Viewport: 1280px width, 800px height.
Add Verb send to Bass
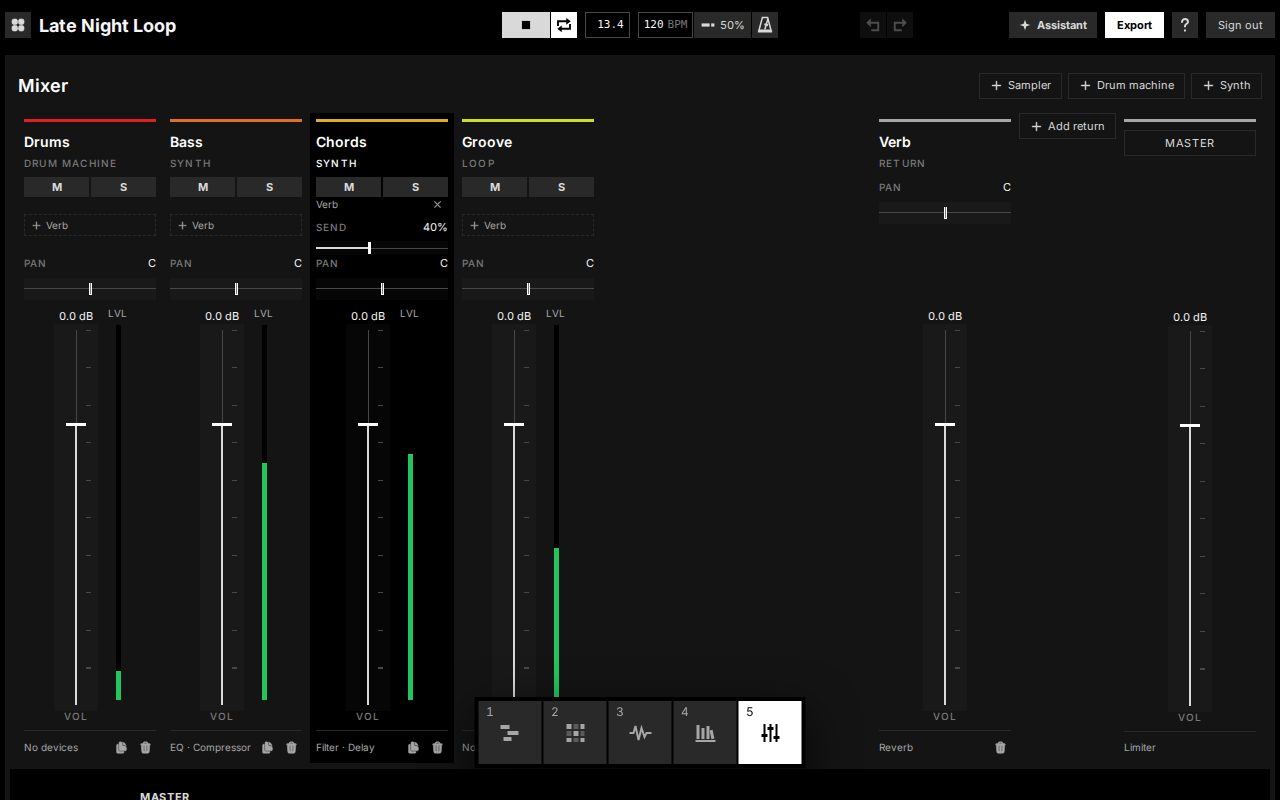[236, 225]
